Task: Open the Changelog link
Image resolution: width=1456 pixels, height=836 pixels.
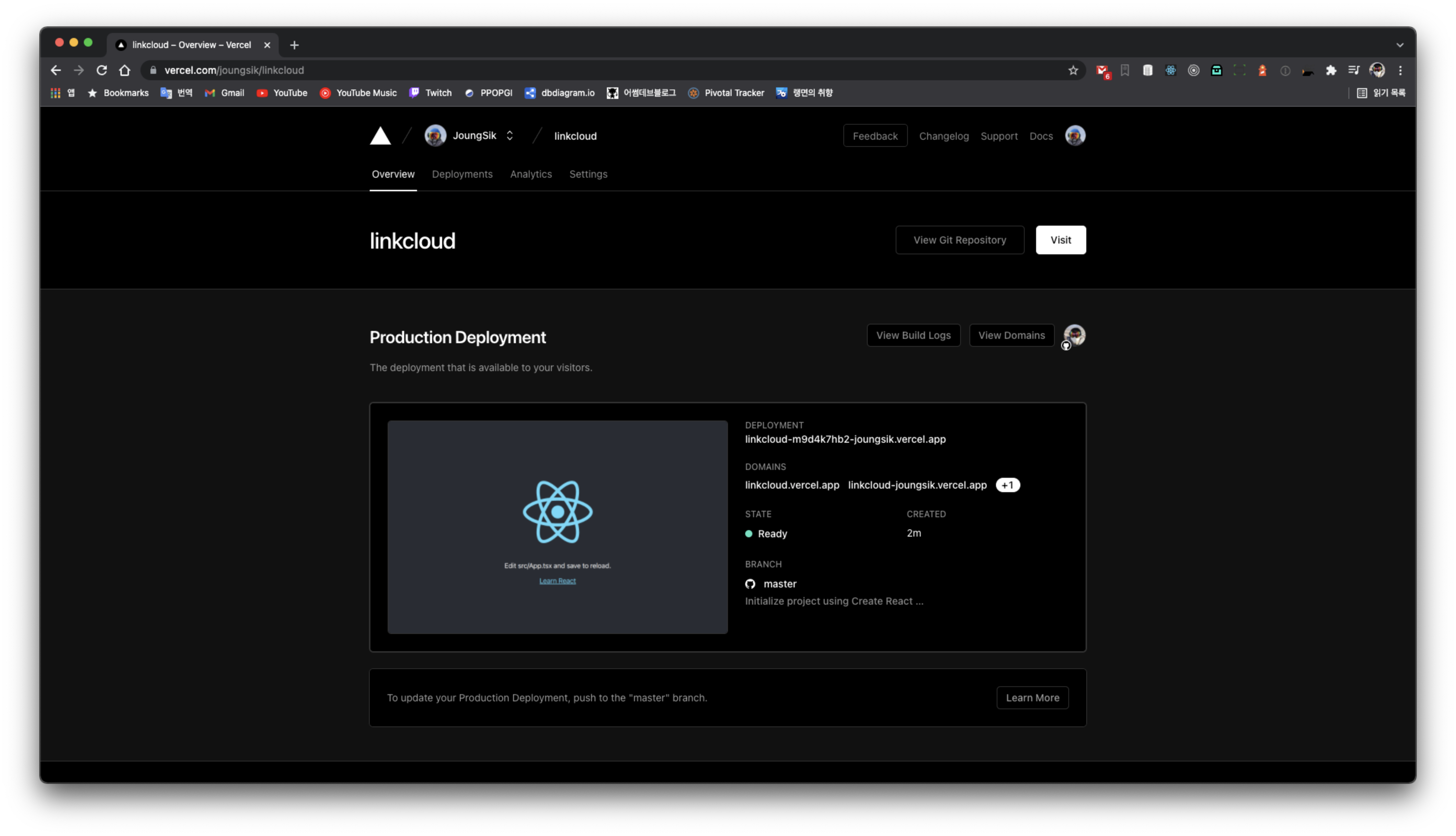Action: click(x=943, y=136)
